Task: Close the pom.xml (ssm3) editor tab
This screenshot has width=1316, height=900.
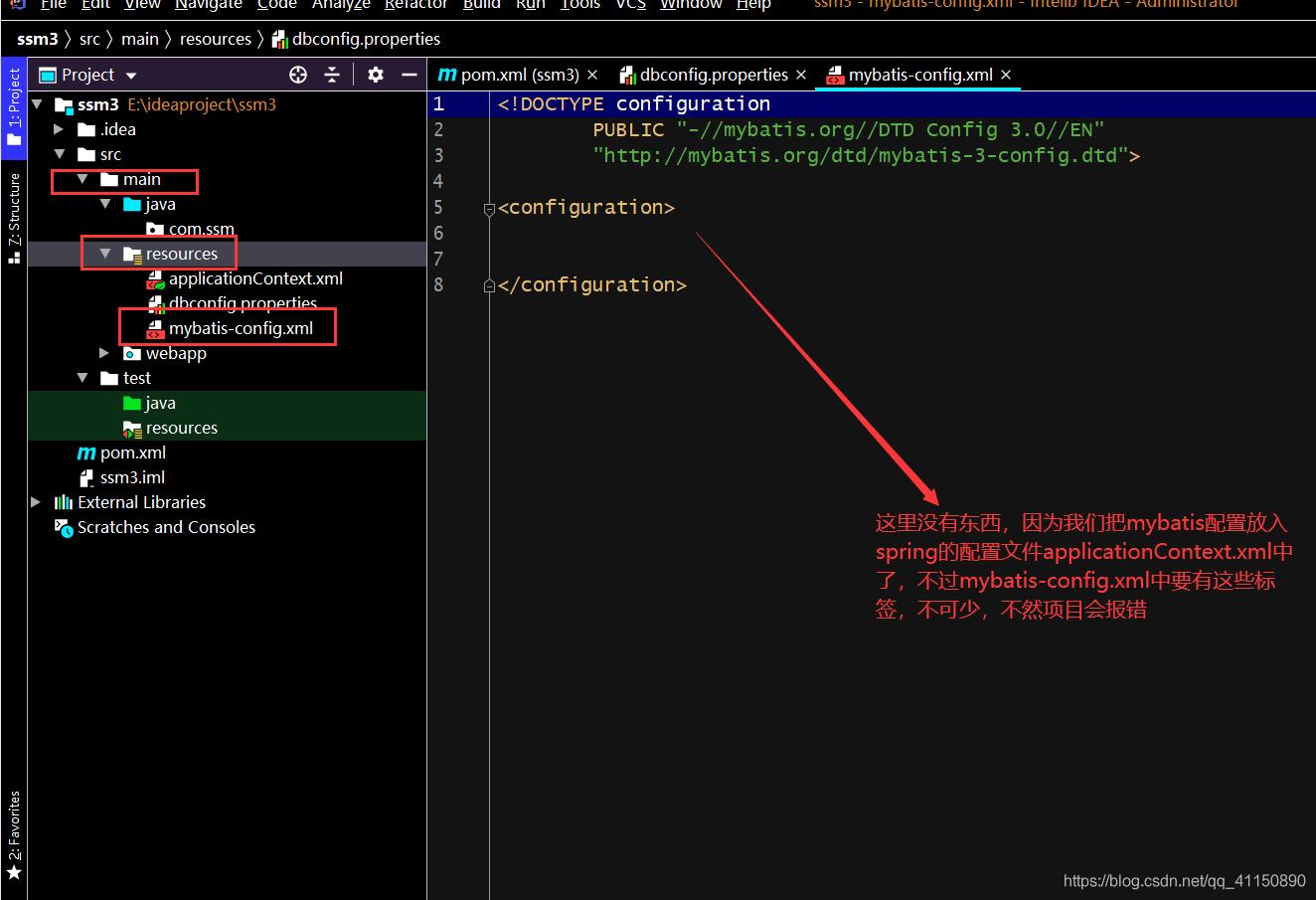Action: coord(592,75)
